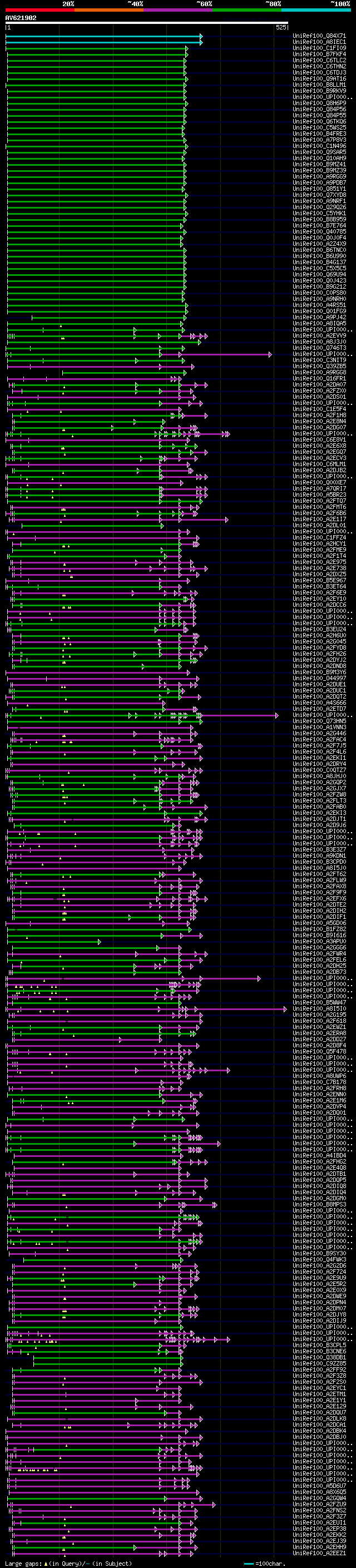Click hit label UniRef100_C6MLM1
The height and width of the screenshot is (1568, 356).
319,464
